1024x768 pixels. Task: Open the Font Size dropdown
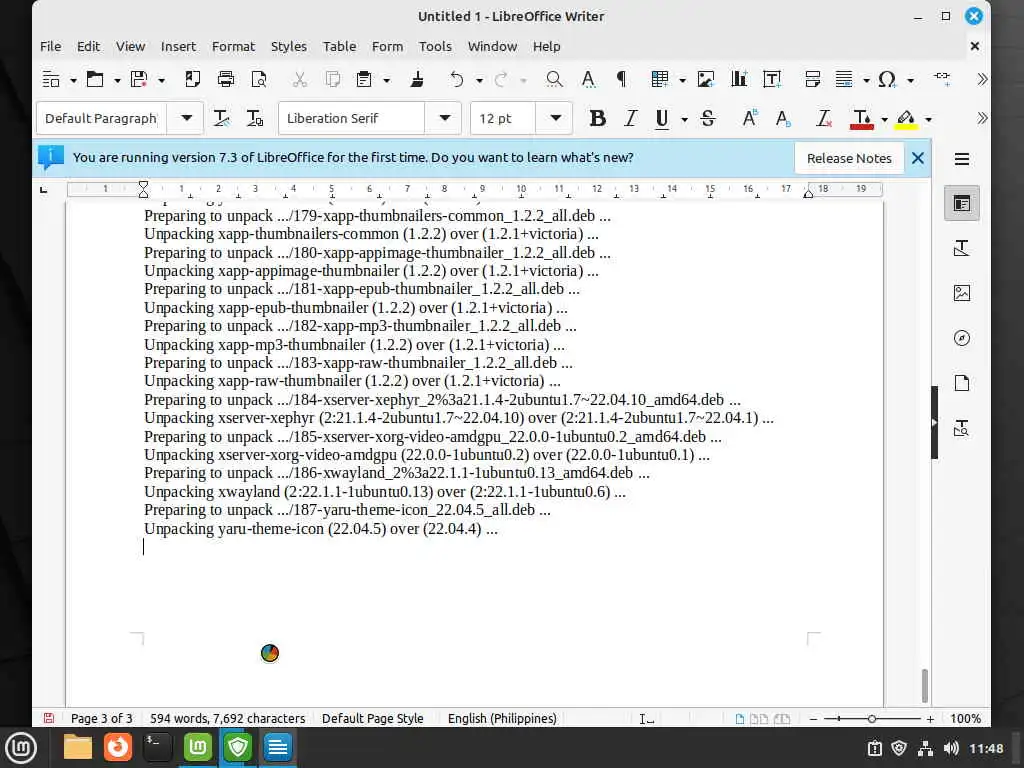556,118
